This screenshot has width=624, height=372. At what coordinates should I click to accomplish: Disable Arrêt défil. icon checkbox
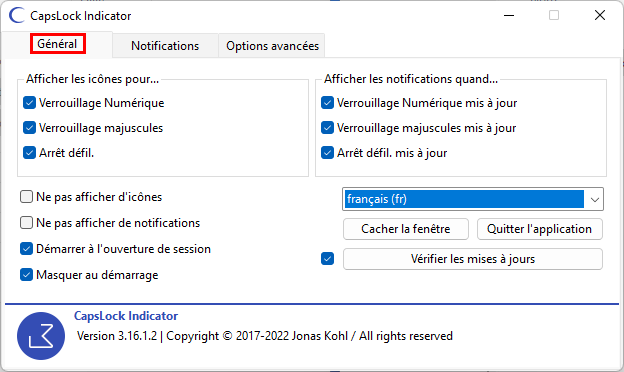tap(29, 153)
